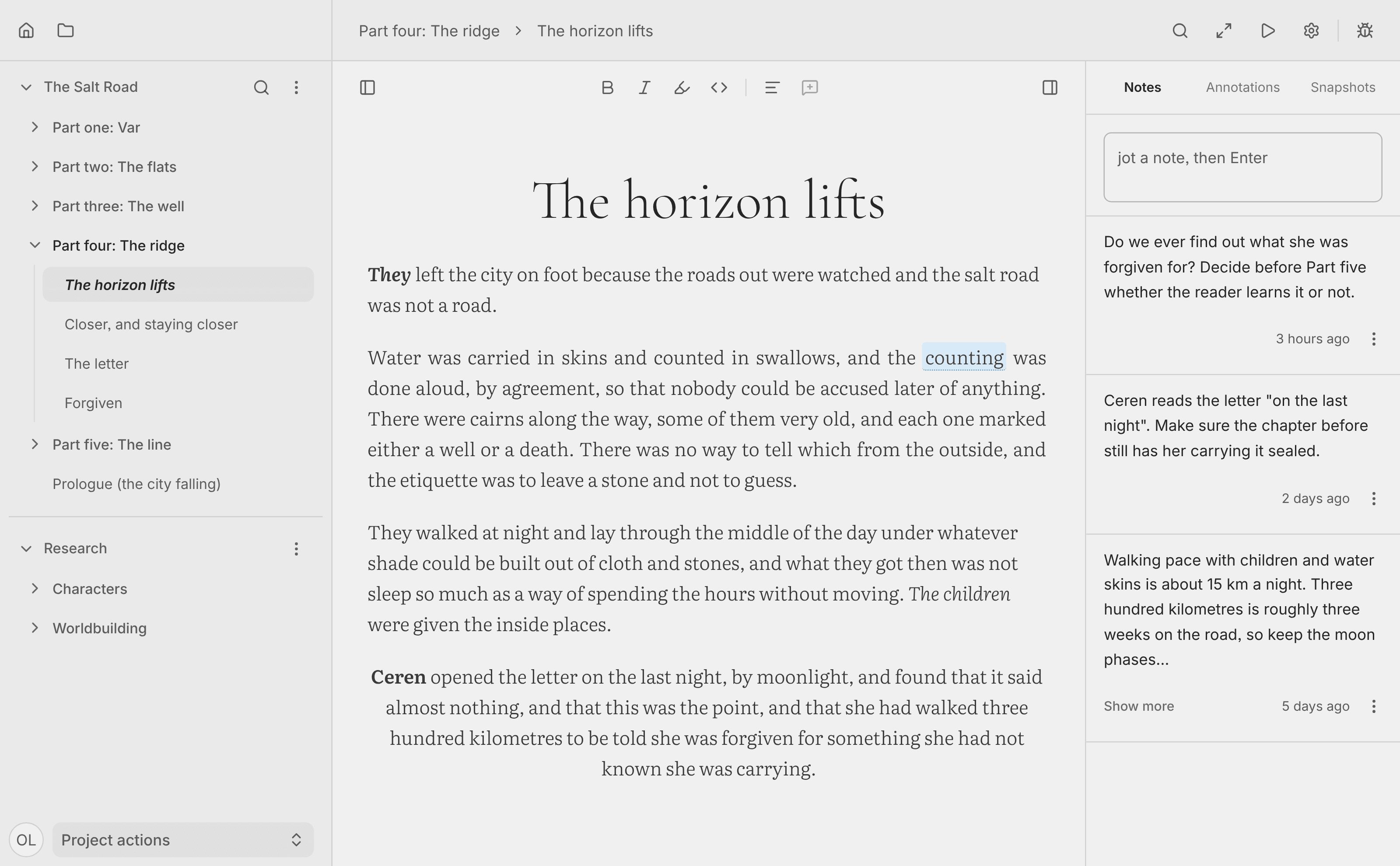Collapse The Salt Road project tree

click(x=26, y=87)
